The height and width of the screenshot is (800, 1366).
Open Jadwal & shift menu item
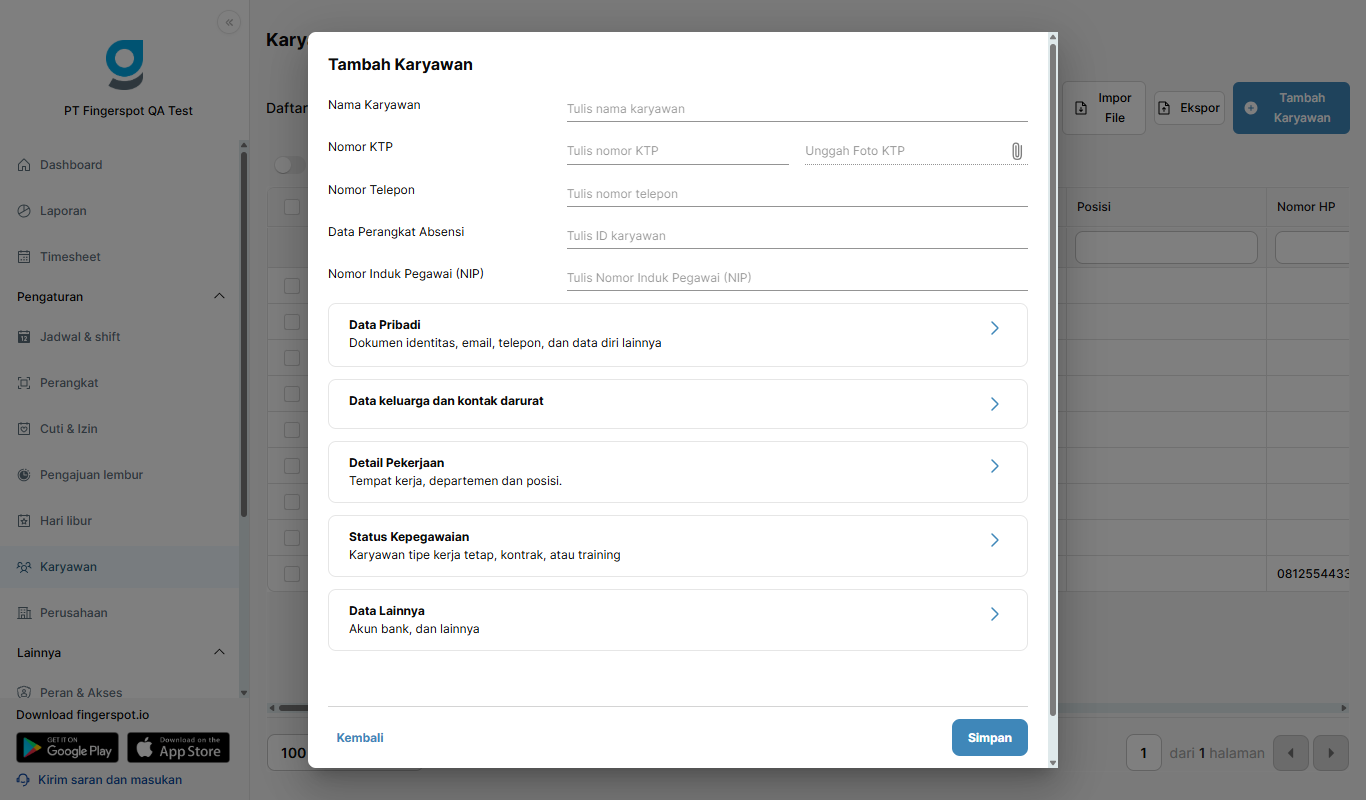click(80, 337)
